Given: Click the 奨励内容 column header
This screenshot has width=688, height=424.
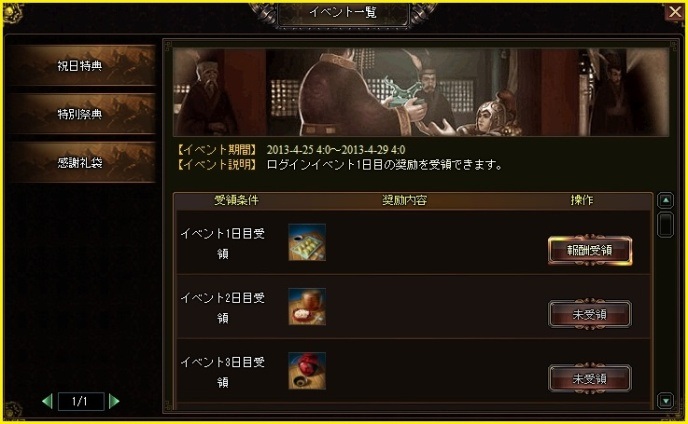Looking at the screenshot, I should 404,200.
